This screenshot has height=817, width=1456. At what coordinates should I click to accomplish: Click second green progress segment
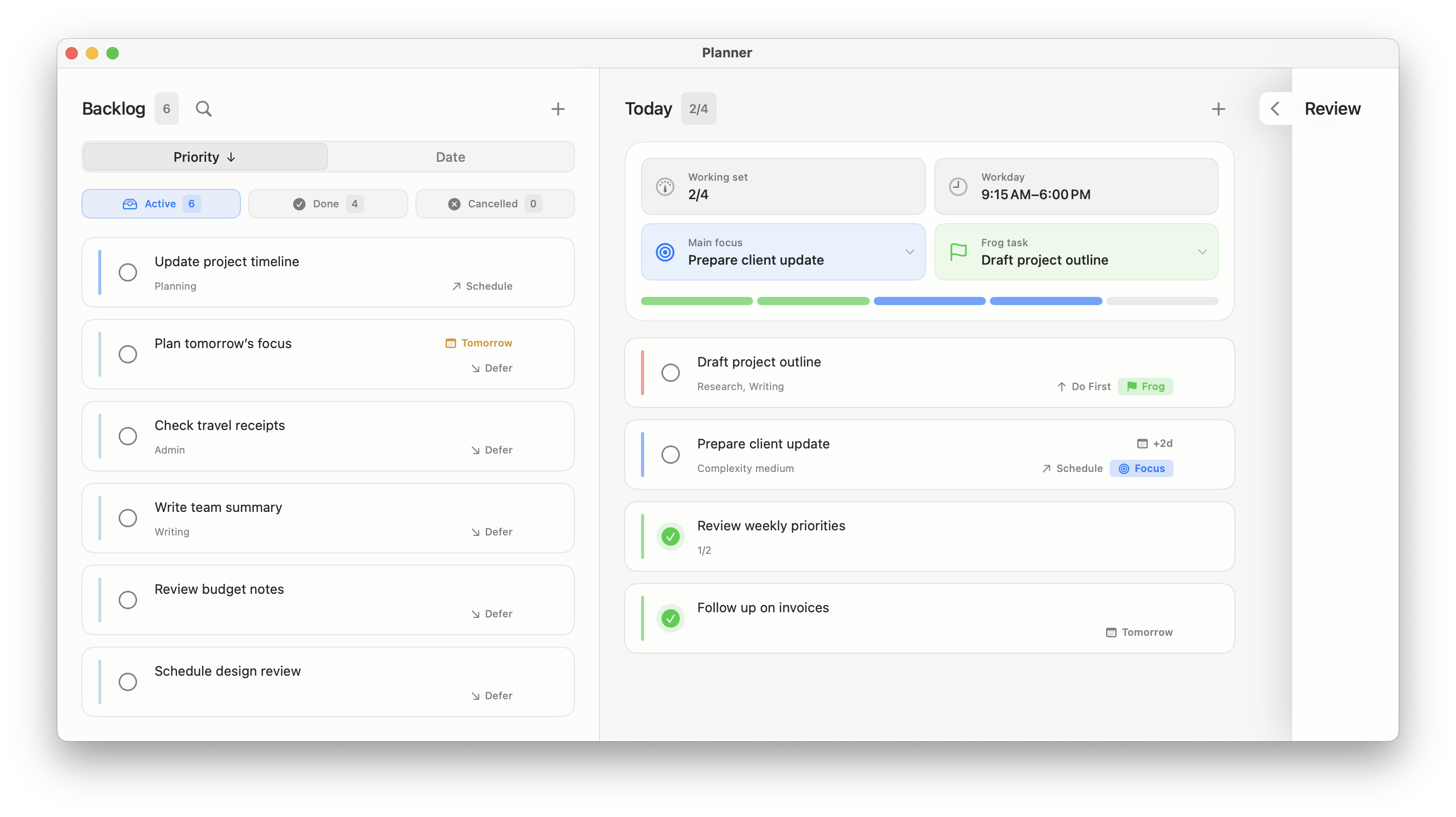[813, 301]
